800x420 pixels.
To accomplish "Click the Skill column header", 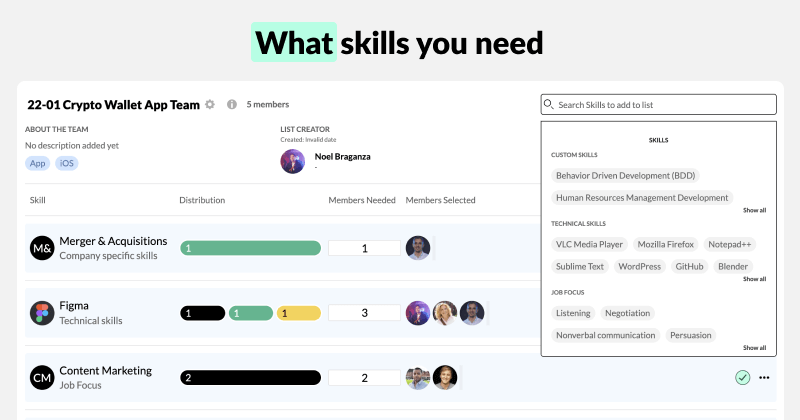I will point(37,200).
